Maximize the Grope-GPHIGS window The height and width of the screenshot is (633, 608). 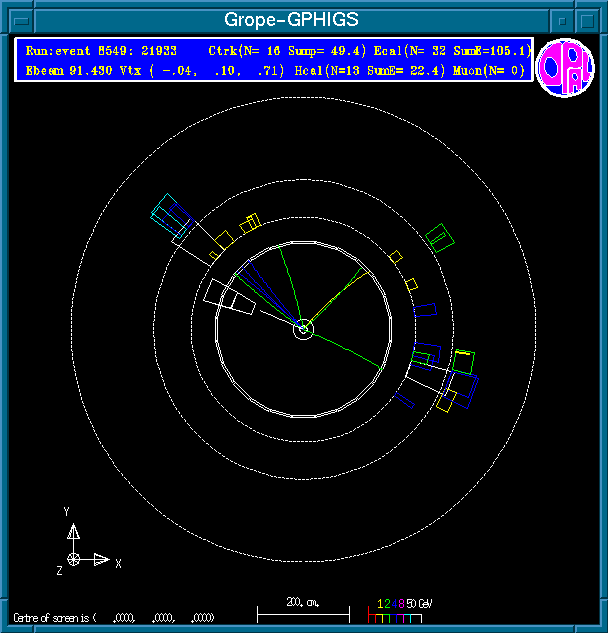[591, 19]
